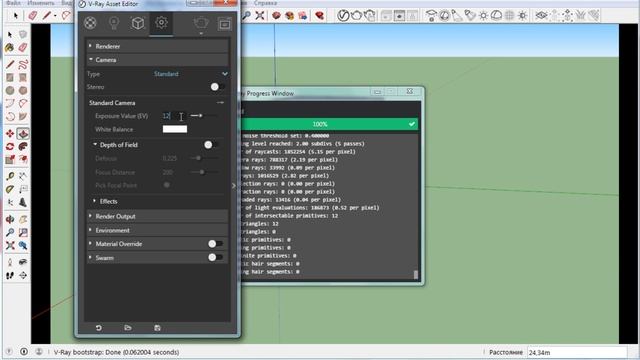This screenshot has width=640, height=360.
Task: Select the Circle tool in the left toolbar
Action: point(10,90)
